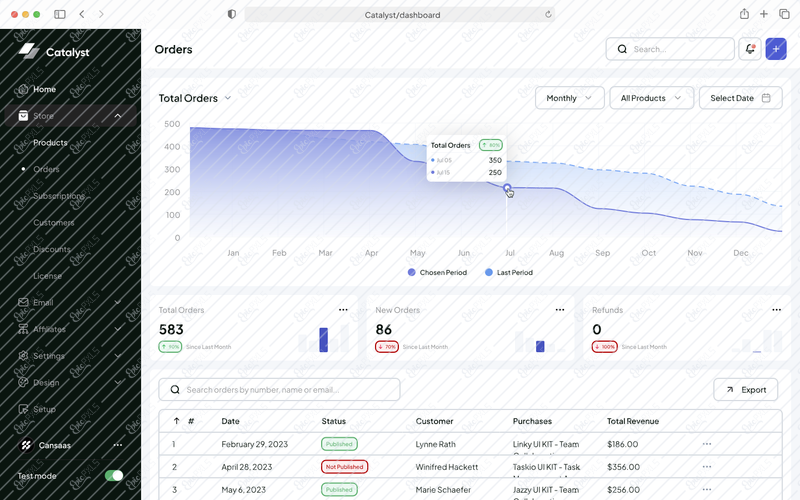Open Subscriptions in sidebar

pyautogui.click(x=59, y=196)
